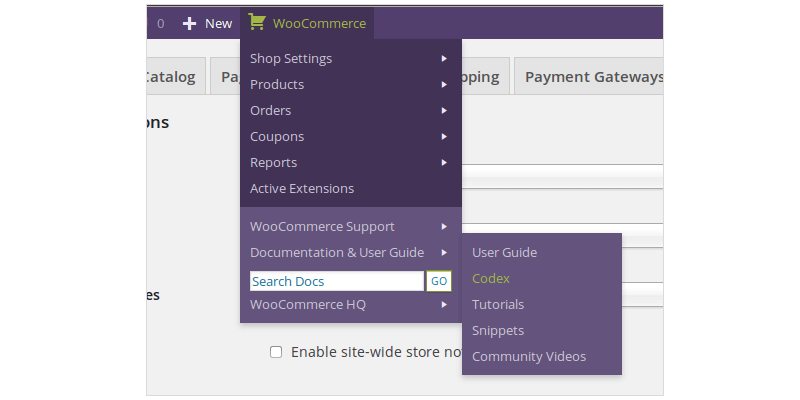Open Active Extensions

(x=302, y=189)
